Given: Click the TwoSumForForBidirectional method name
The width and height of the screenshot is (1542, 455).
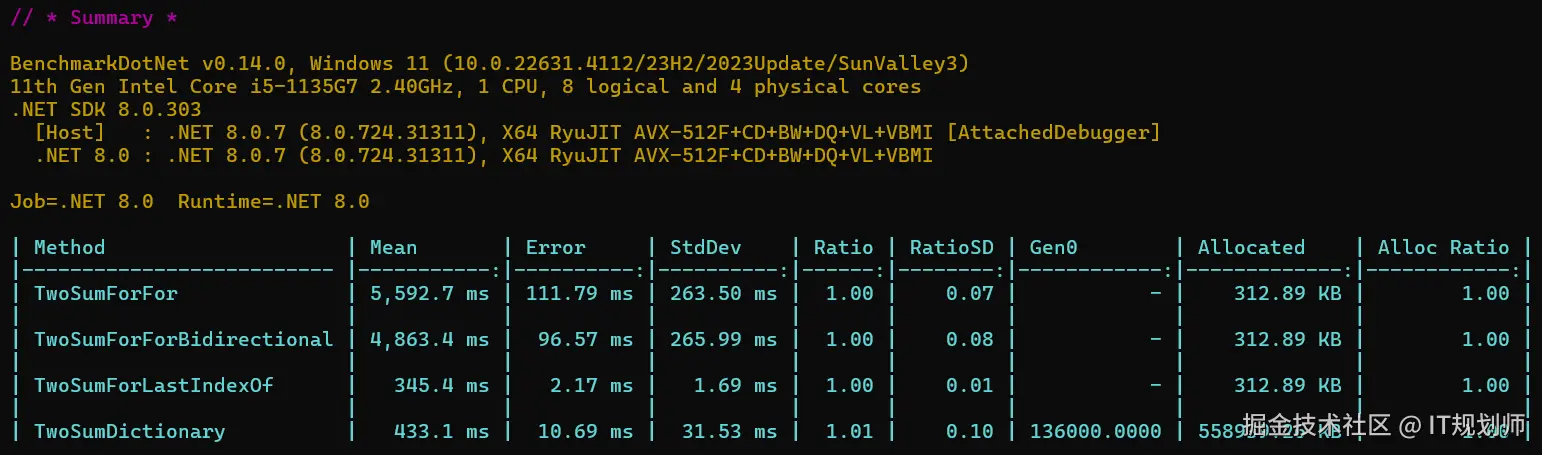Looking at the screenshot, I should point(183,339).
